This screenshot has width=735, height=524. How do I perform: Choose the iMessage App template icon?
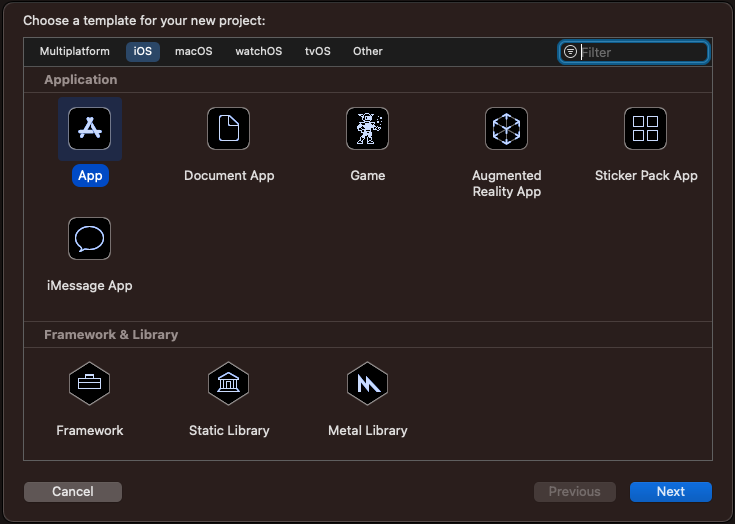(89, 239)
